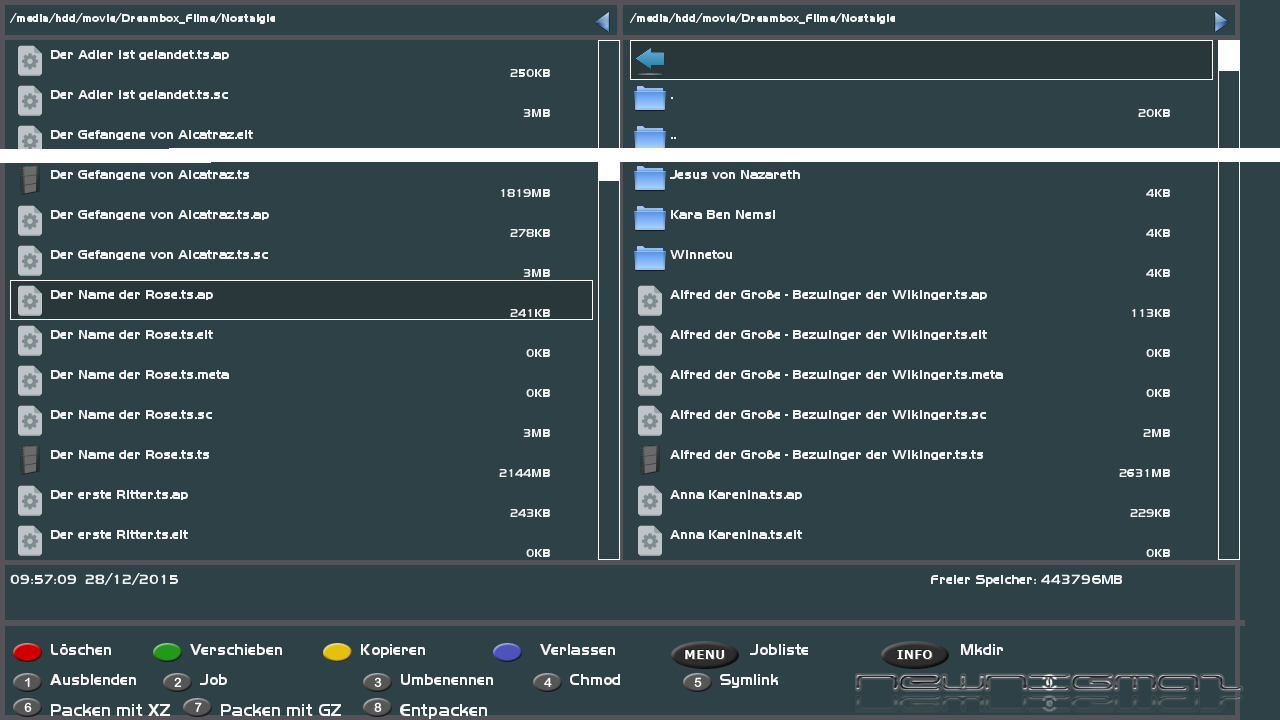Click right pane path arrow
Viewport: 1280px width, 720px height.
click(1221, 21)
